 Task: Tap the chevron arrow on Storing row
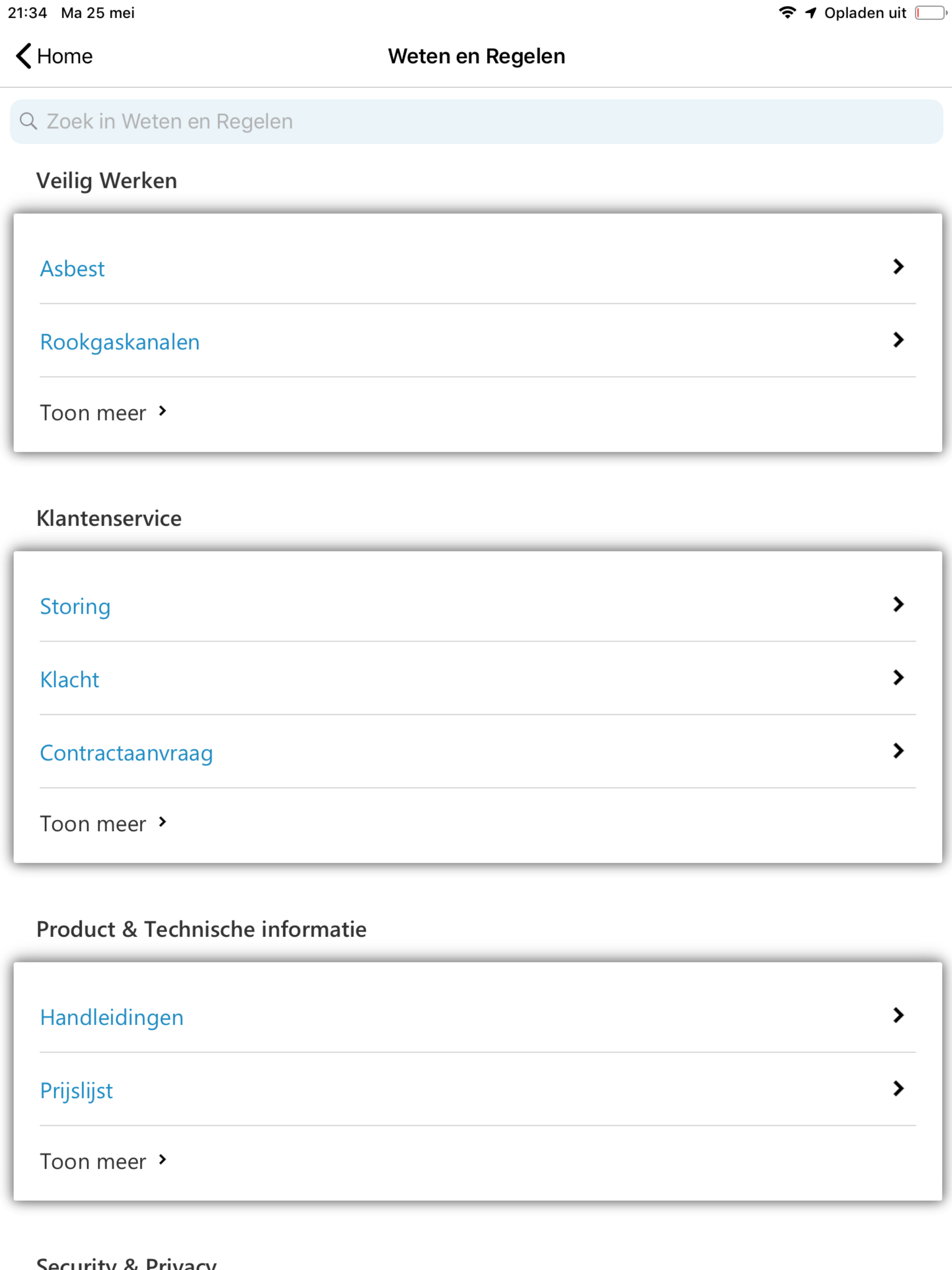click(x=899, y=604)
